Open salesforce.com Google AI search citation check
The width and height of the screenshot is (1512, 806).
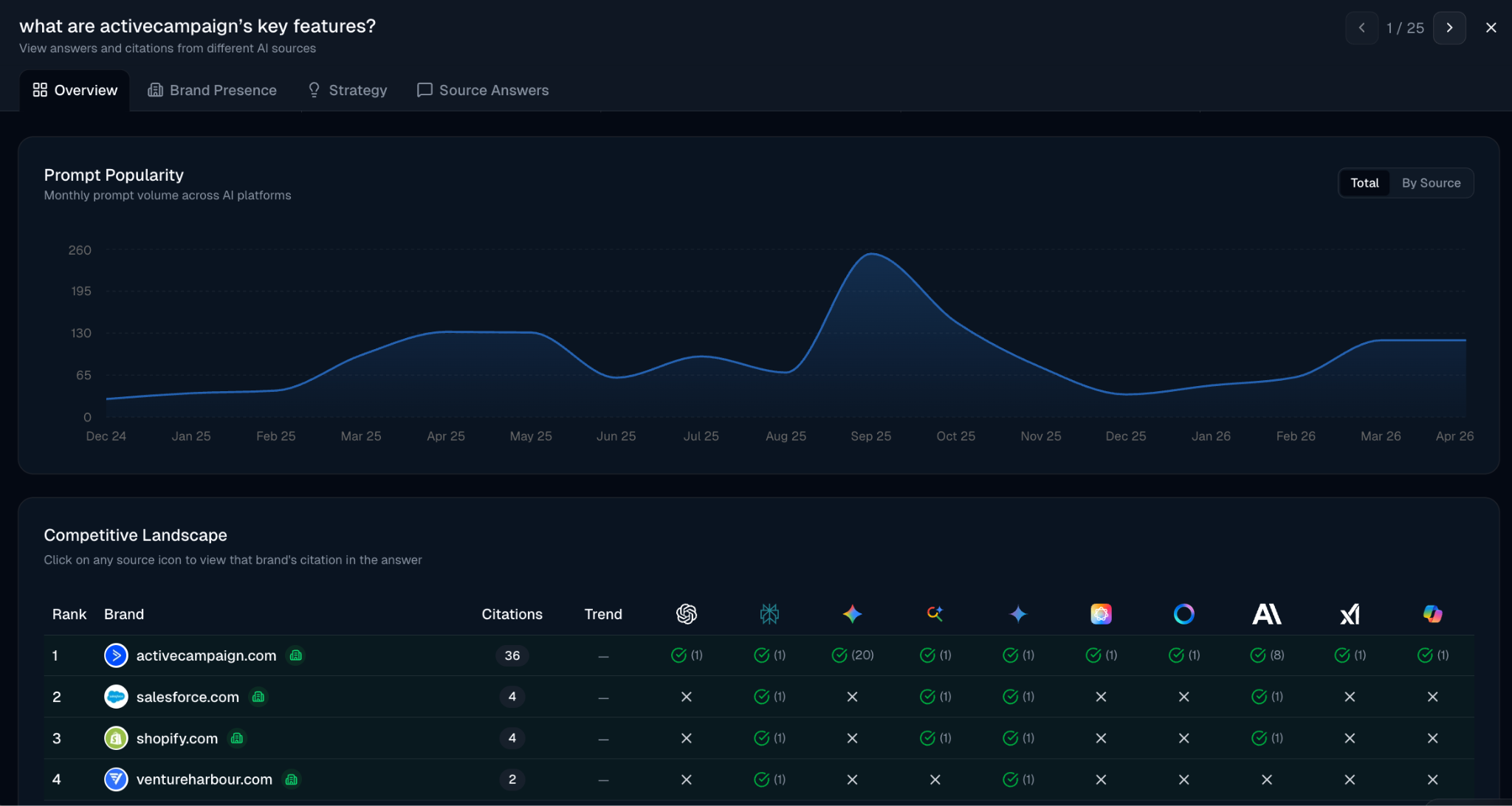(x=935, y=697)
